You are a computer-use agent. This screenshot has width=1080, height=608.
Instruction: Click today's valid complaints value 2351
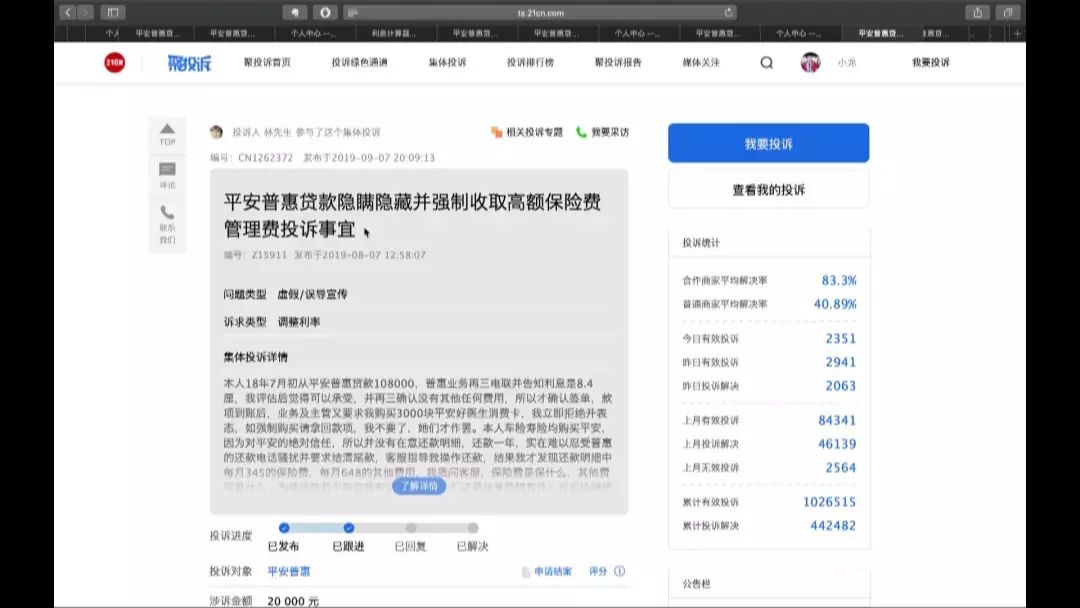[x=841, y=338]
